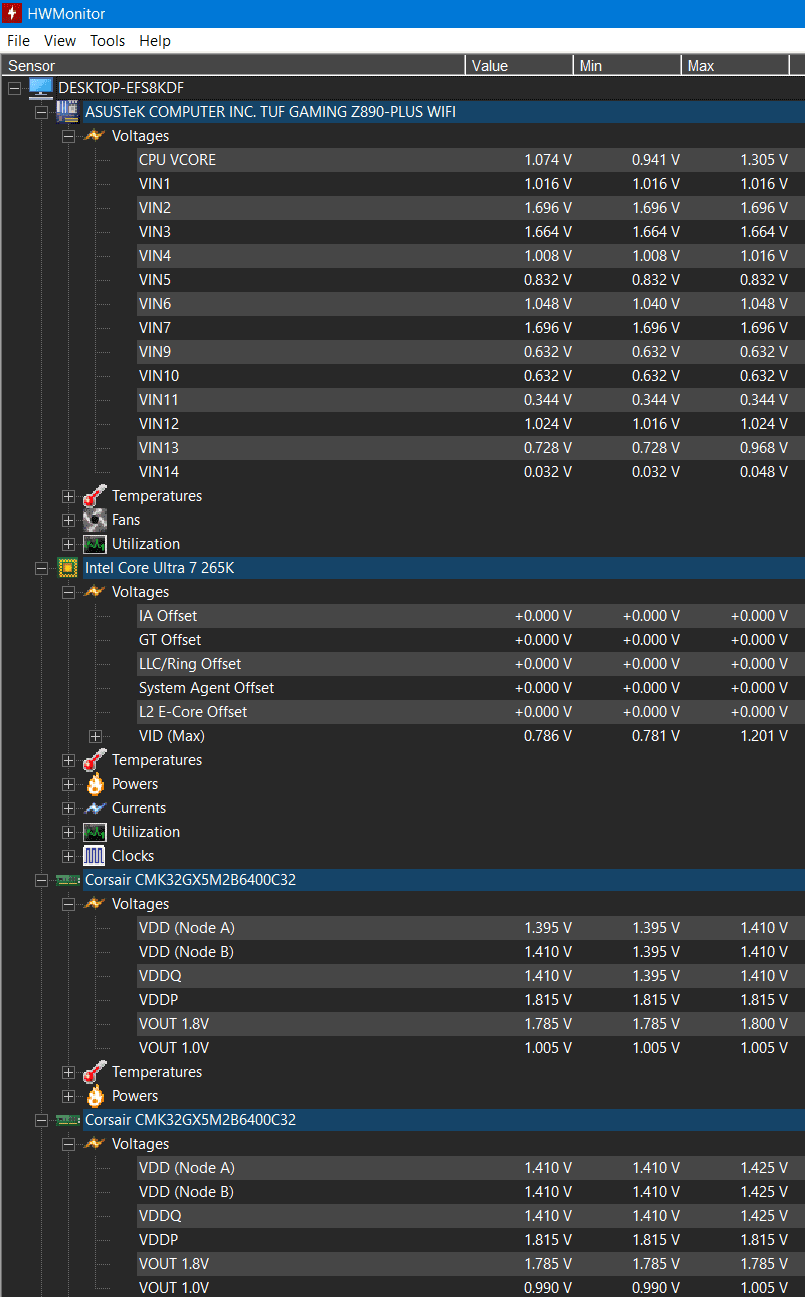Select the VIN9 voltage row

pyautogui.click(x=470, y=352)
